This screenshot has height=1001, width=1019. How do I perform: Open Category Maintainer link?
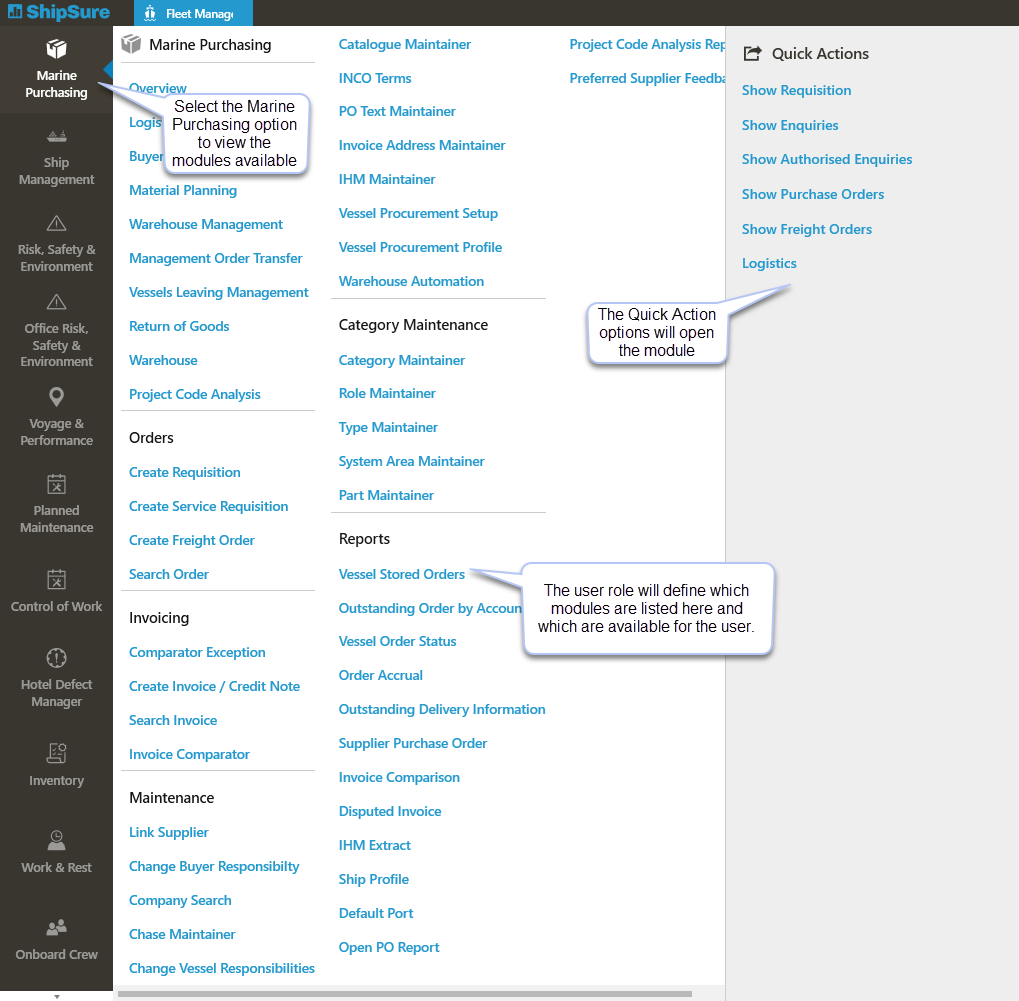pyautogui.click(x=401, y=361)
